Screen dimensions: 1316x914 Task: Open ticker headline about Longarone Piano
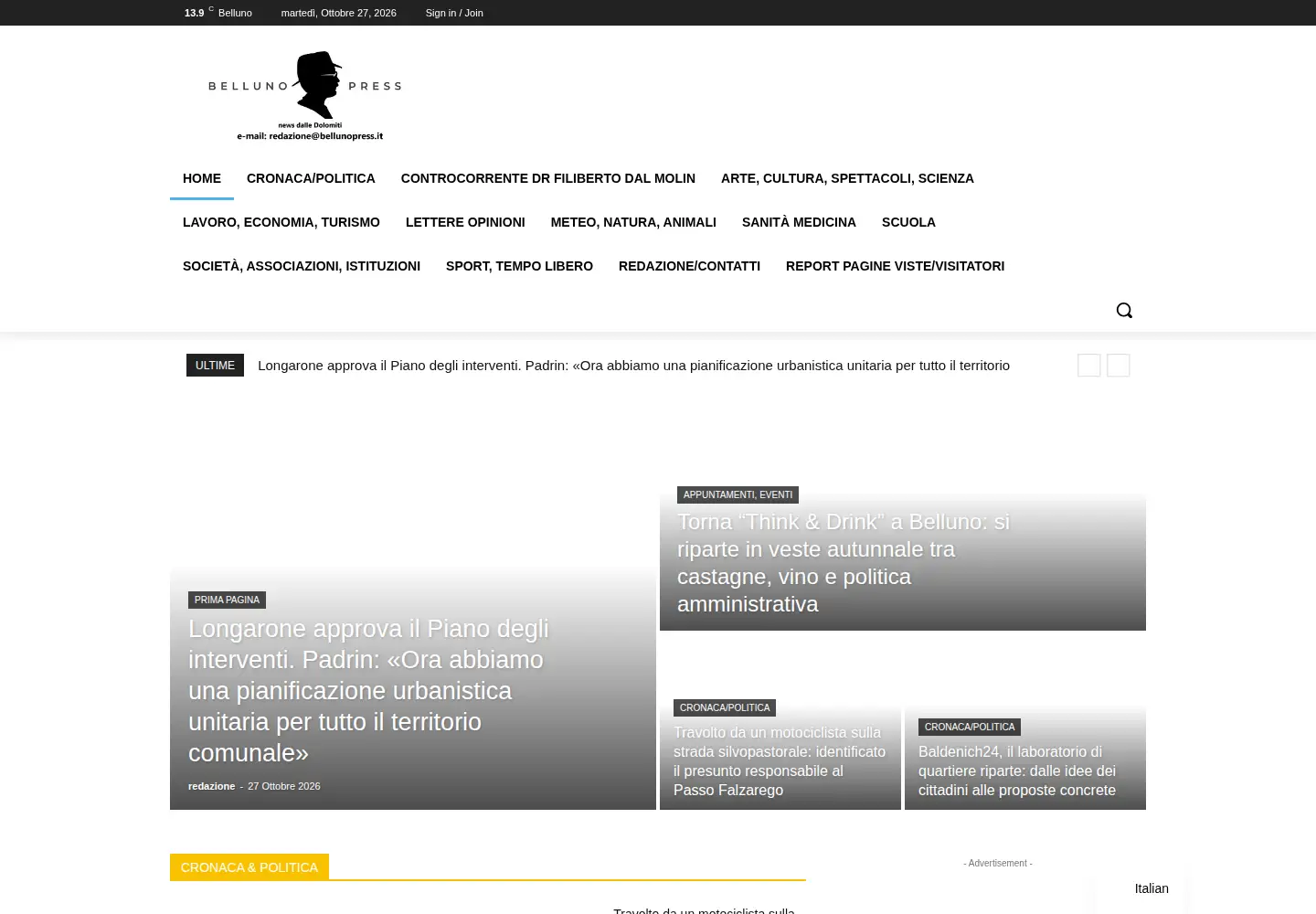(633, 366)
